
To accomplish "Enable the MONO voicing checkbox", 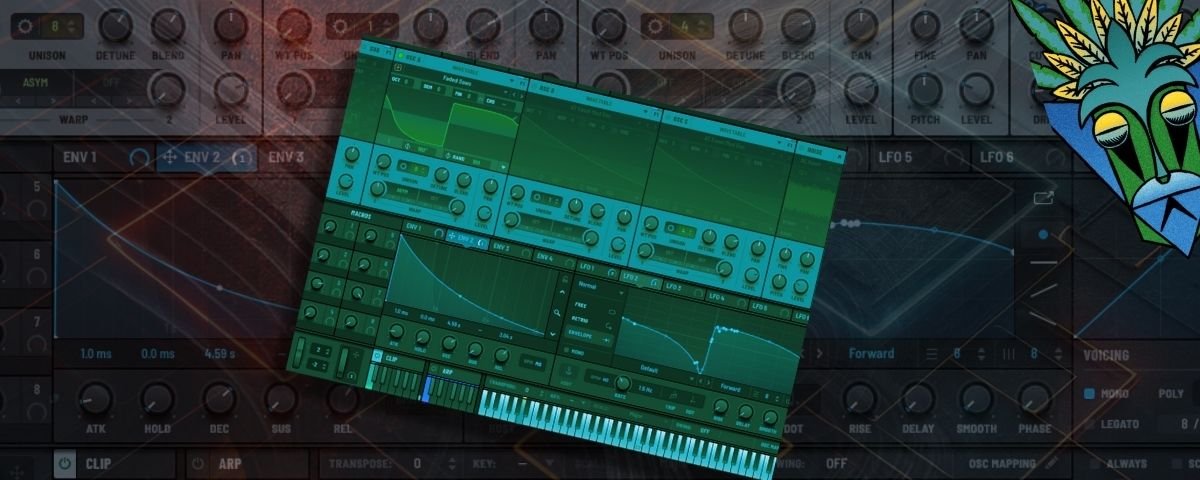I will [x=1090, y=393].
